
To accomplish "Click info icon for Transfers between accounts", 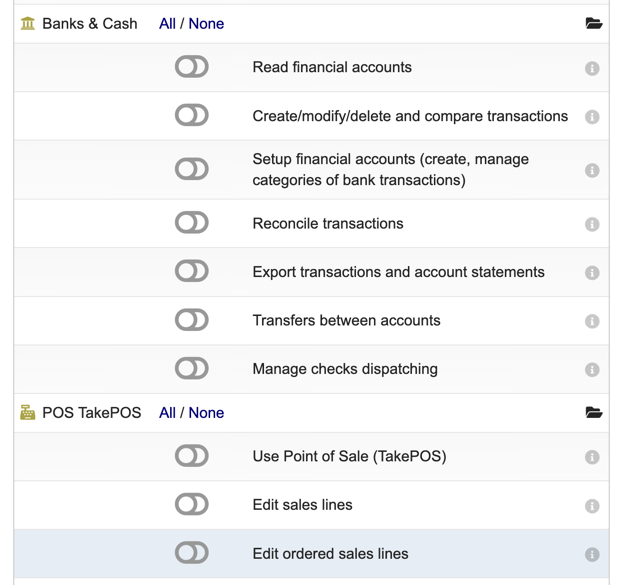I will point(592,321).
